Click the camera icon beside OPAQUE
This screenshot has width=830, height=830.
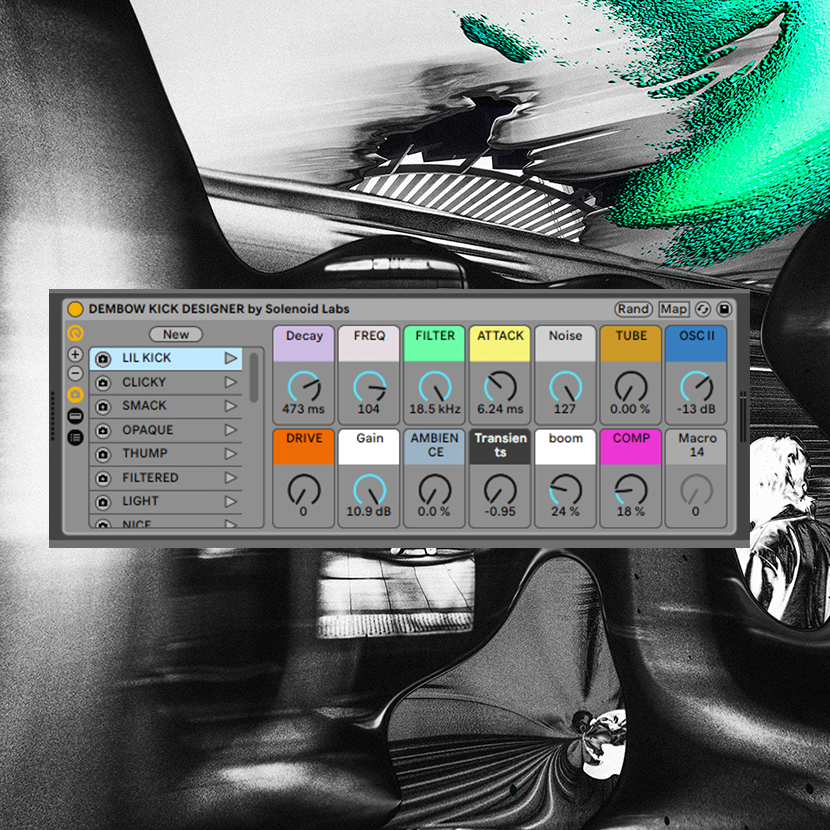pyautogui.click(x=103, y=430)
